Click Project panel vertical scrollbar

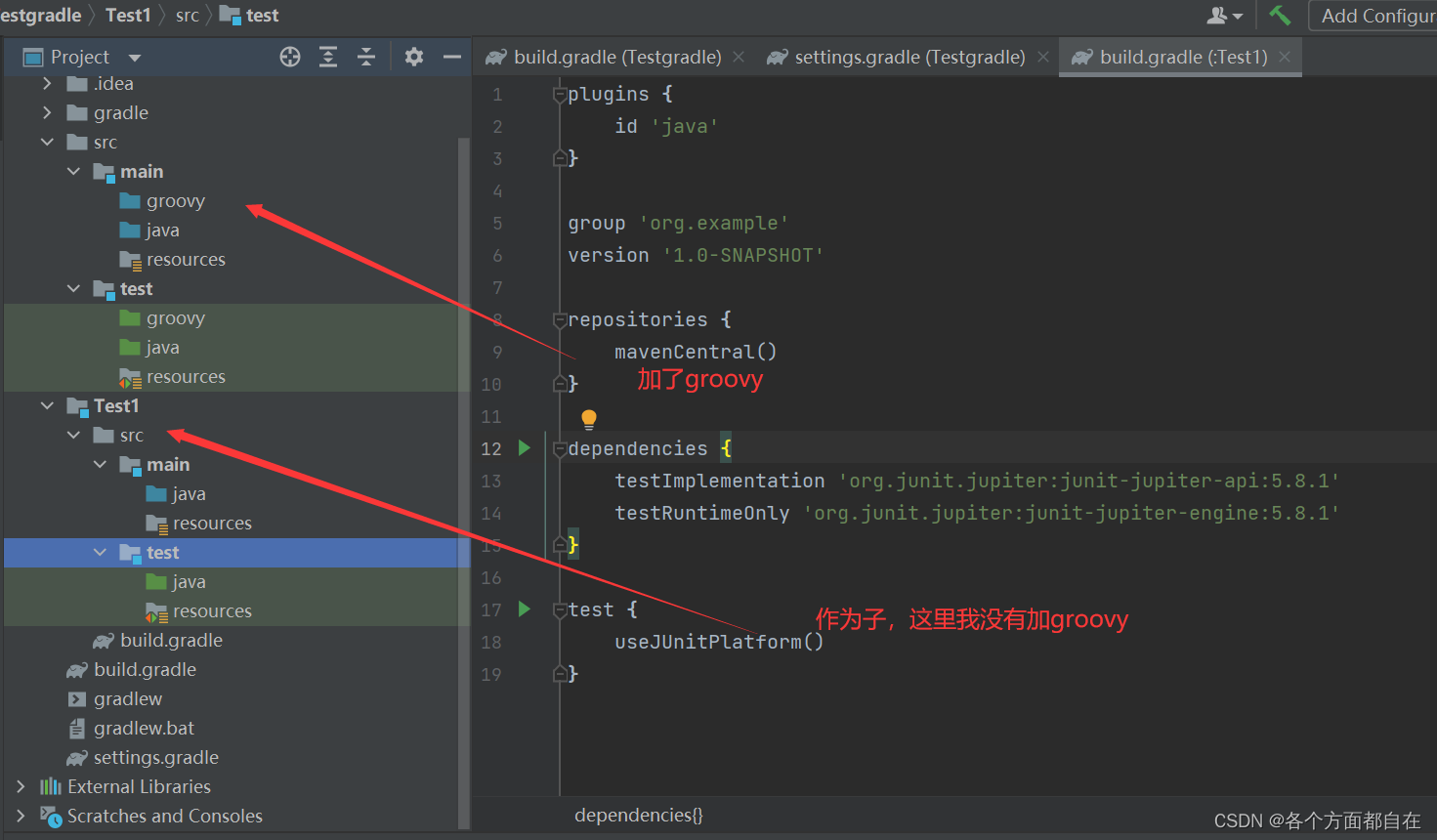(x=464, y=483)
